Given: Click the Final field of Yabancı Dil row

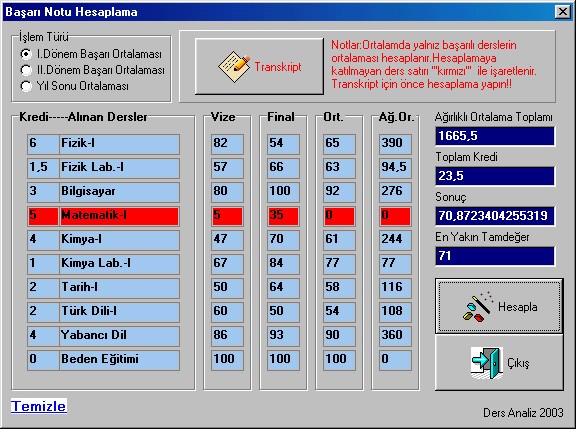Looking at the screenshot, I should [x=283, y=336].
